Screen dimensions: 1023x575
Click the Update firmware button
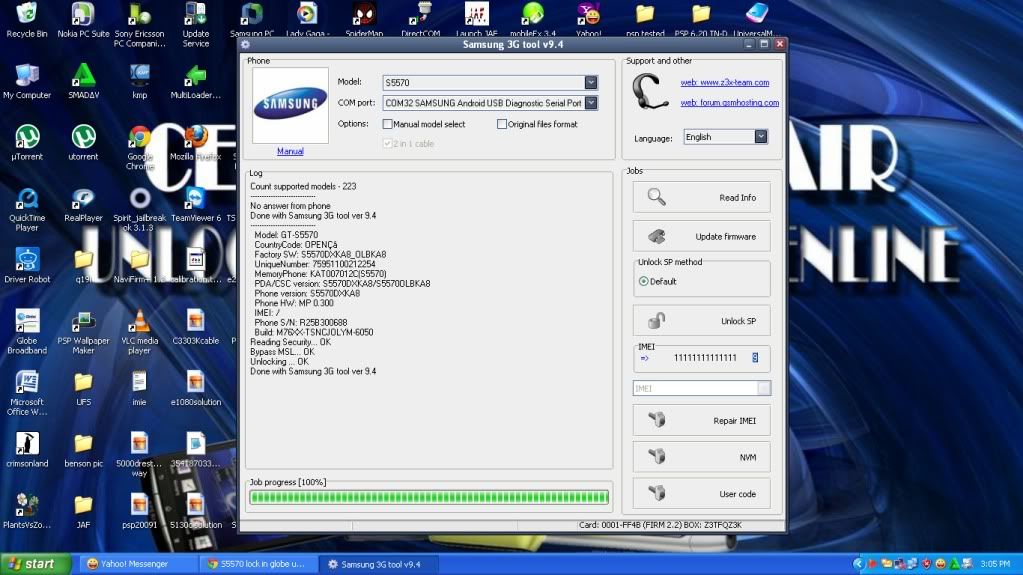tap(701, 236)
